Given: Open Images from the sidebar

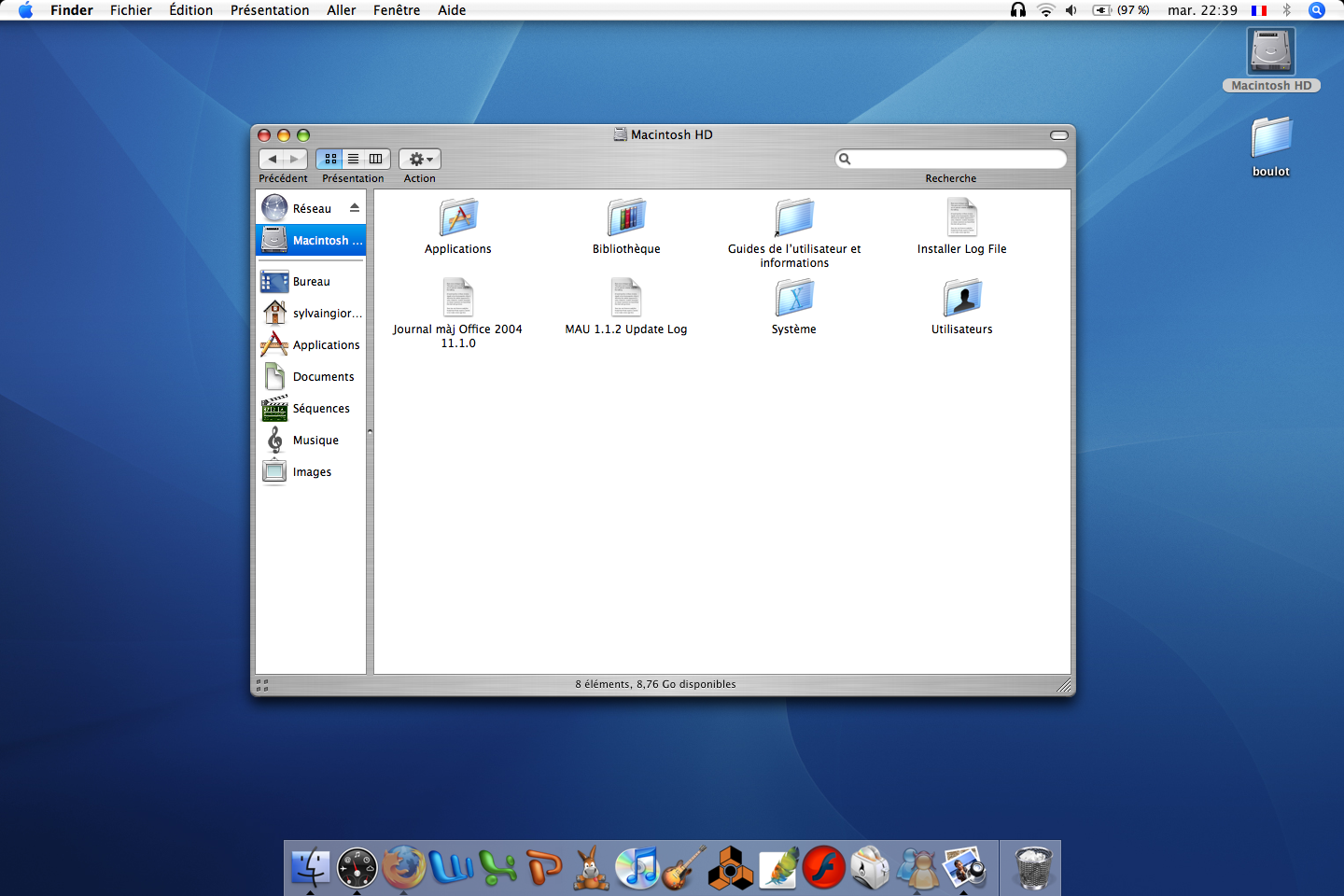Looking at the screenshot, I should click(x=311, y=471).
